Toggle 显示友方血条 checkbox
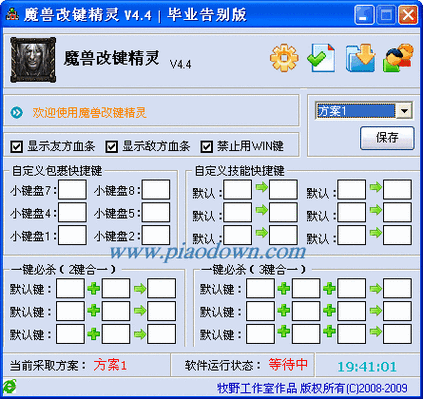Viewport: 423px width, 399px height. pos(17,146)
